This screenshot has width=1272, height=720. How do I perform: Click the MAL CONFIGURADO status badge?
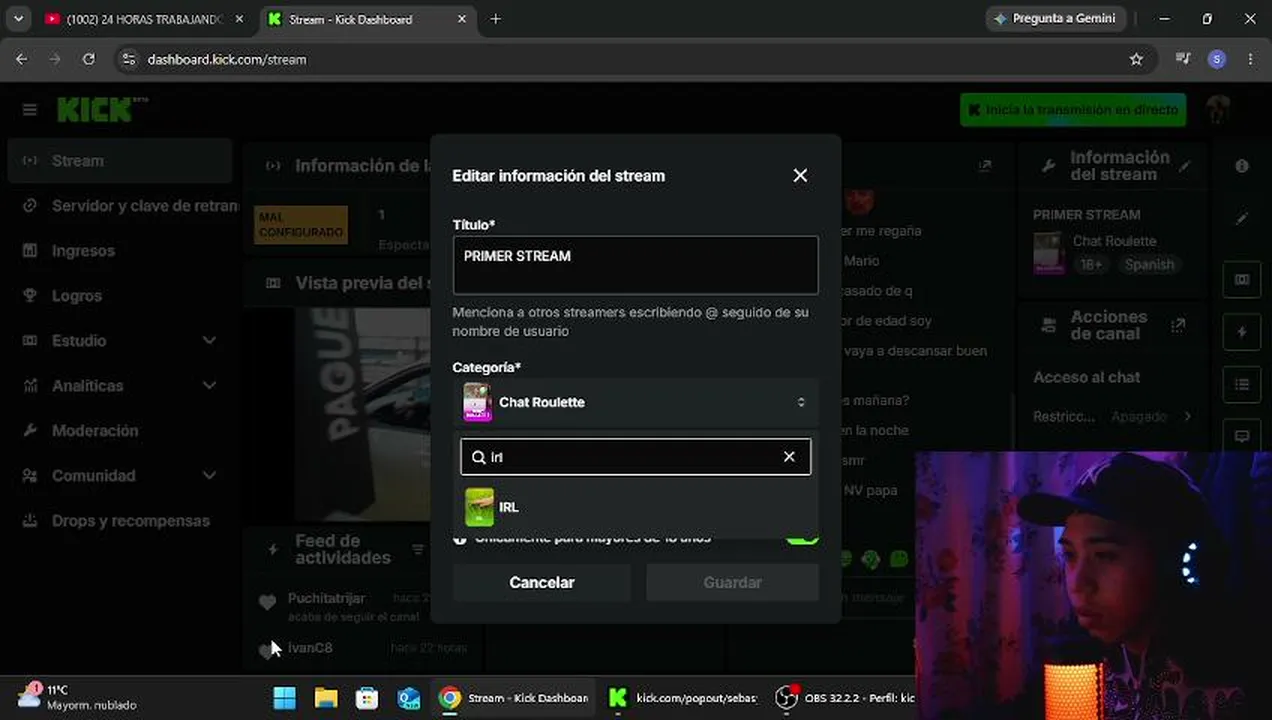[300, 225]
